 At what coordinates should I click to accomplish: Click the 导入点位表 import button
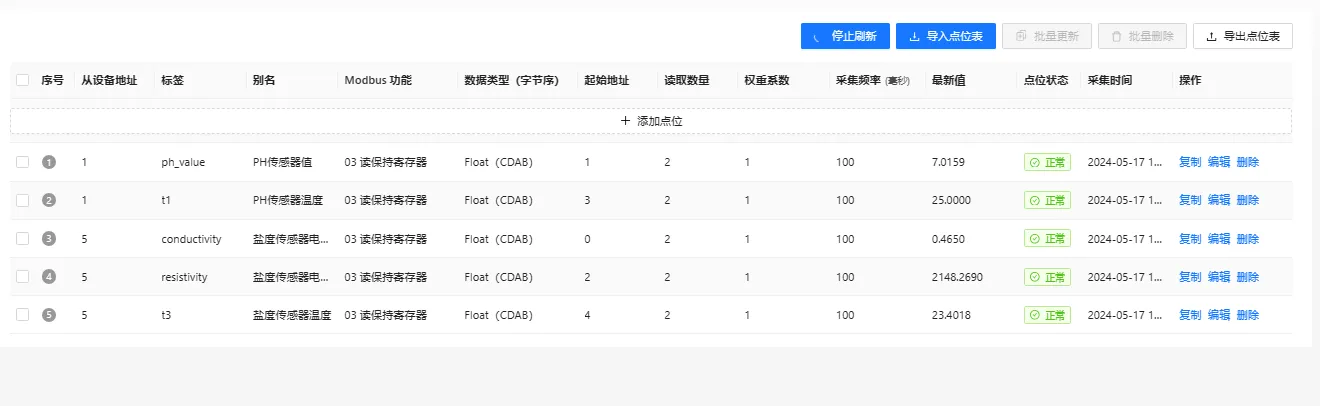click(x=946, y=36)
